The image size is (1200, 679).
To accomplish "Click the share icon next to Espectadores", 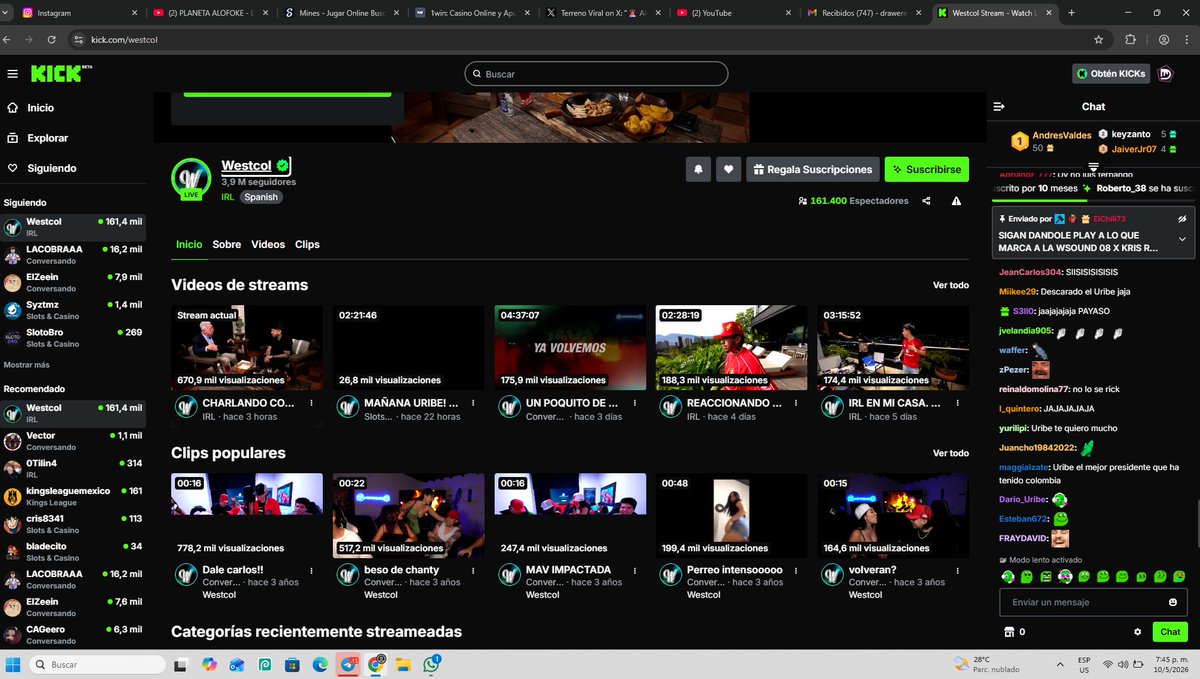I will point(926,201).
